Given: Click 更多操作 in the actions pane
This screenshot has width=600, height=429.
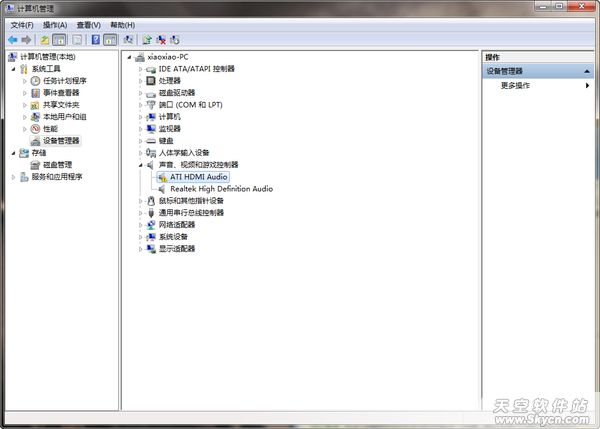Looking at the screenshot, I should coord(515,86).
